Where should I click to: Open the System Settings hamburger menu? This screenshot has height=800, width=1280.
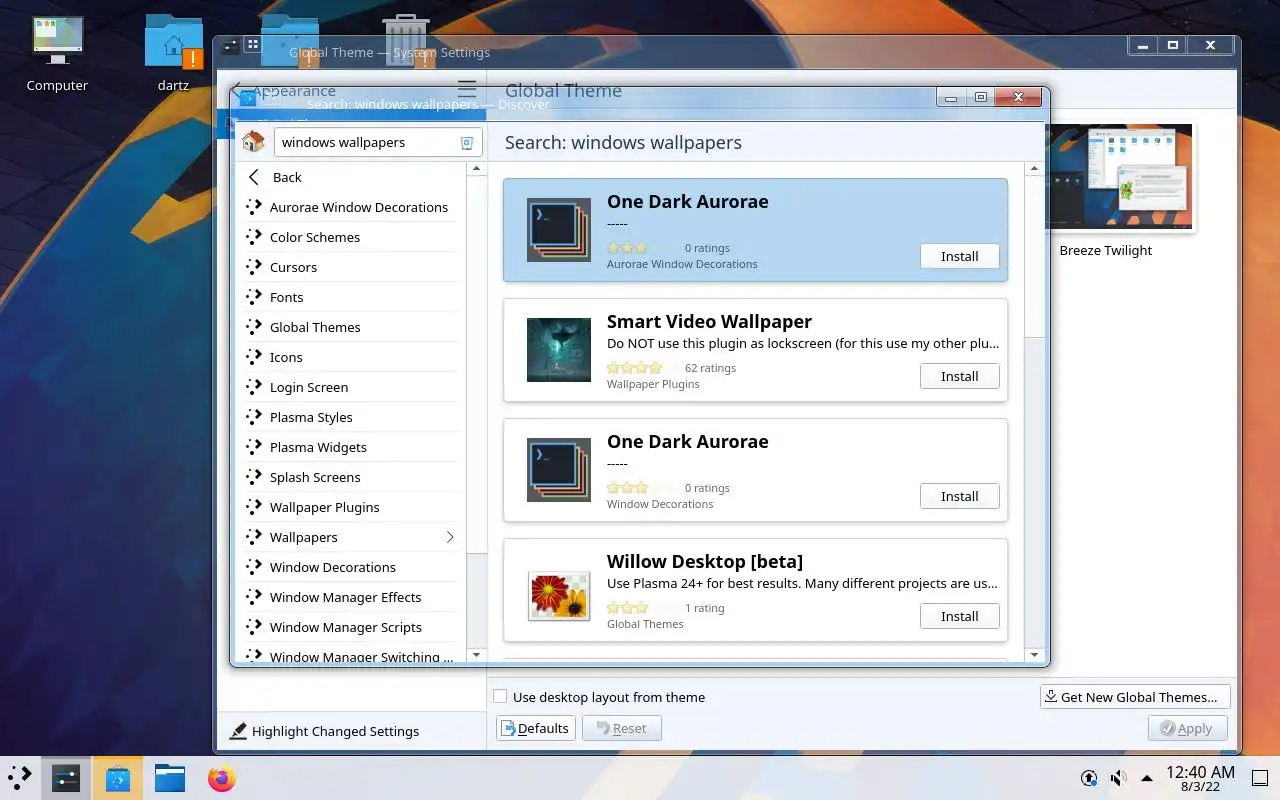pos(467,90)
